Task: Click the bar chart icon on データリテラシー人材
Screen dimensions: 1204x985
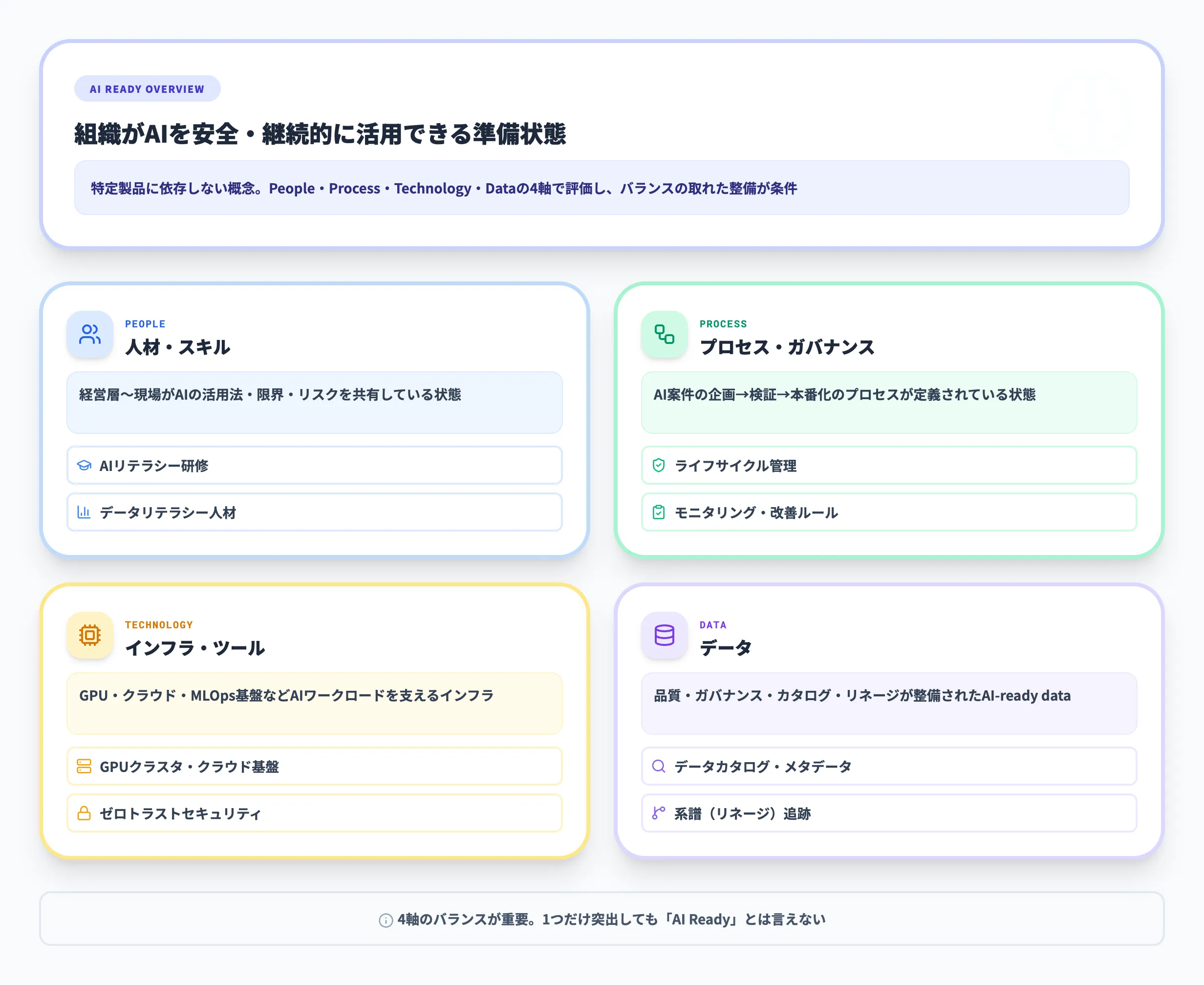Action: tap(84, 513)
